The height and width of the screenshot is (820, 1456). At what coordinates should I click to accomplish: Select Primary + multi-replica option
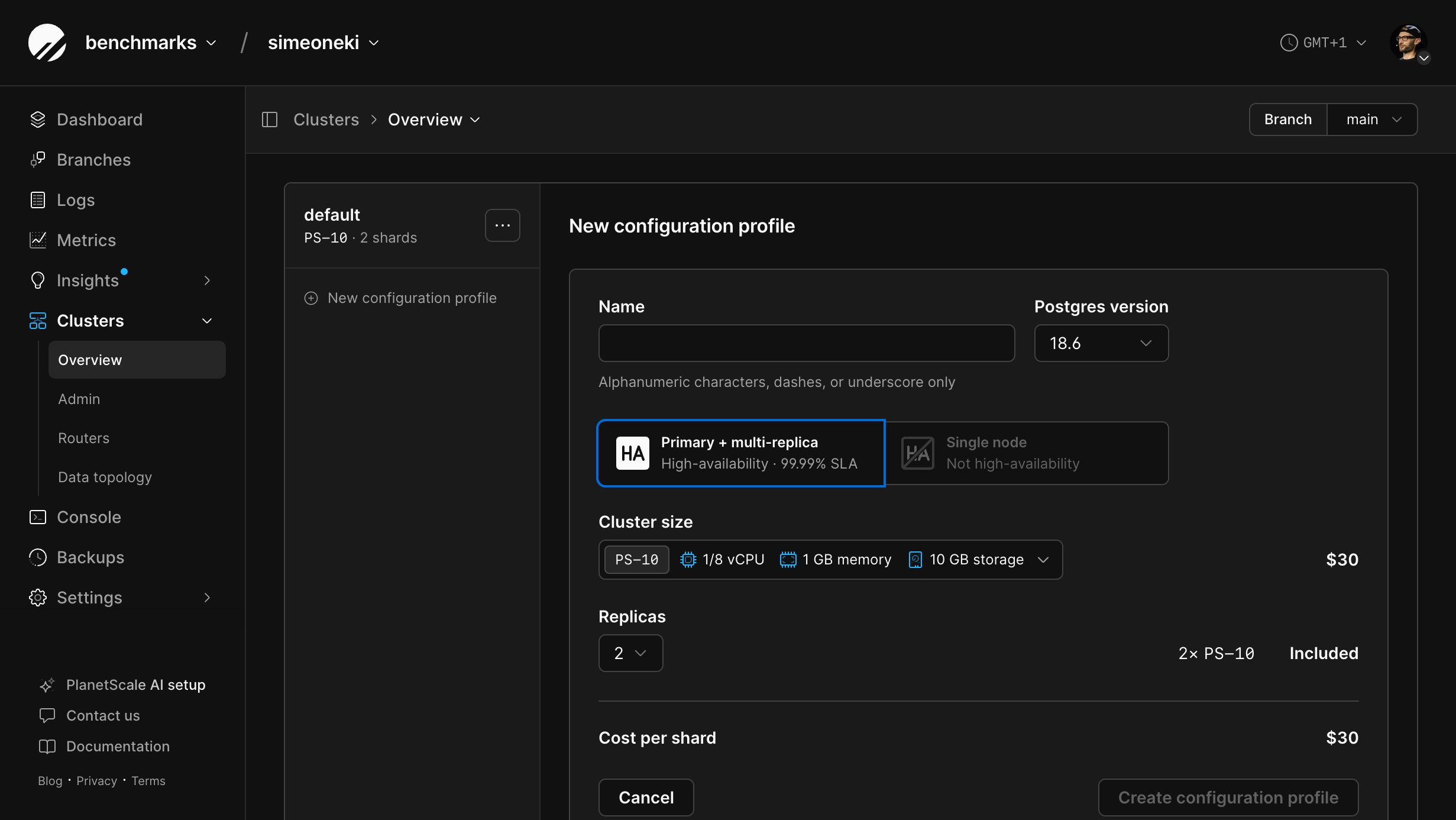point(741,453)
